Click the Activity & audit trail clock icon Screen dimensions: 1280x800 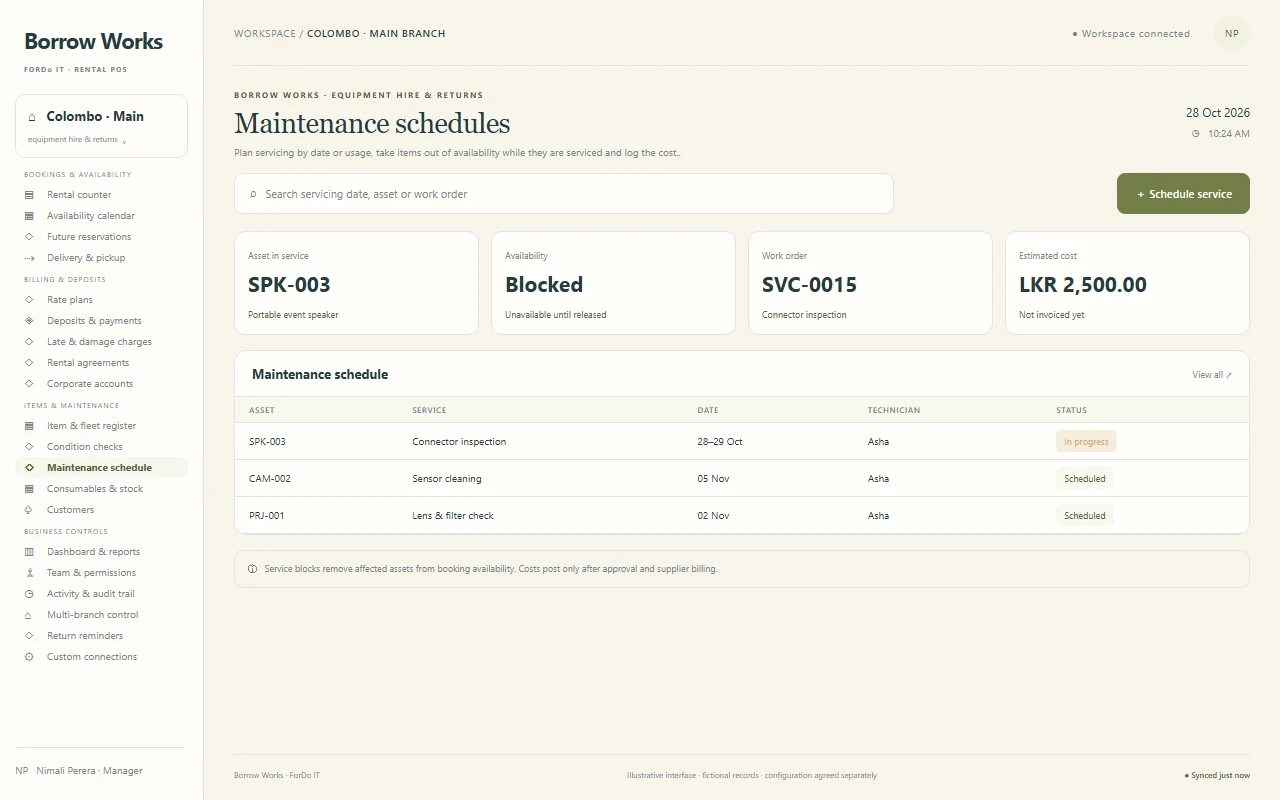pyautogui.click(x=29, y=594)
